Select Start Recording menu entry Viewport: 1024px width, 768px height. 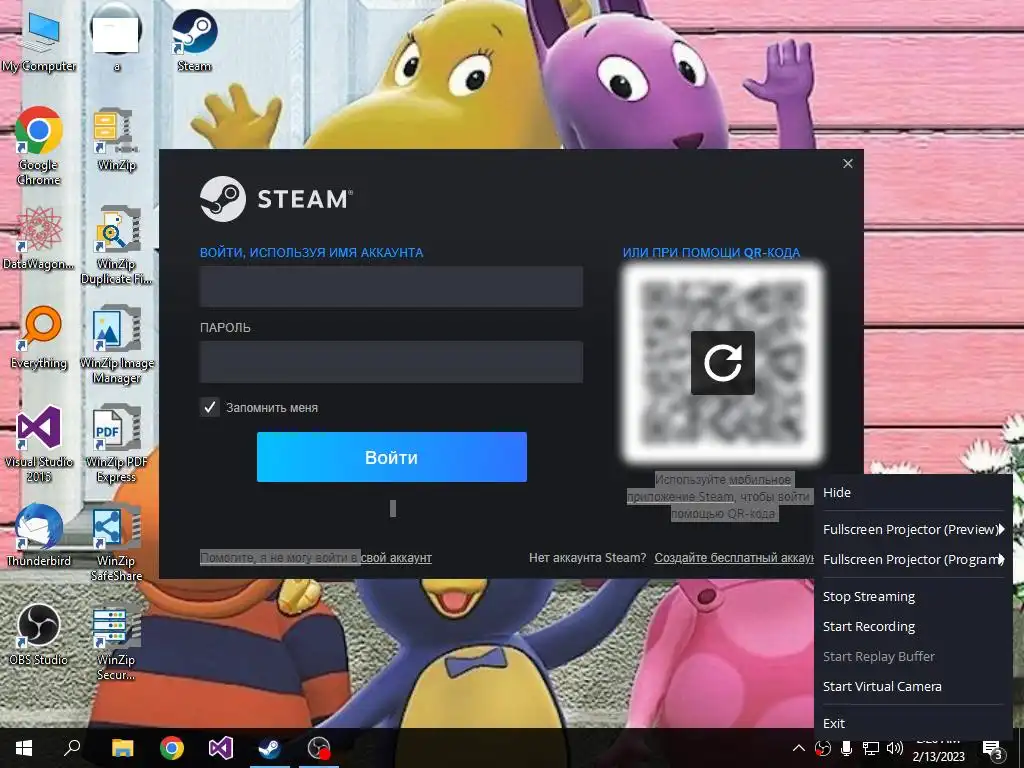coord(913,626)
